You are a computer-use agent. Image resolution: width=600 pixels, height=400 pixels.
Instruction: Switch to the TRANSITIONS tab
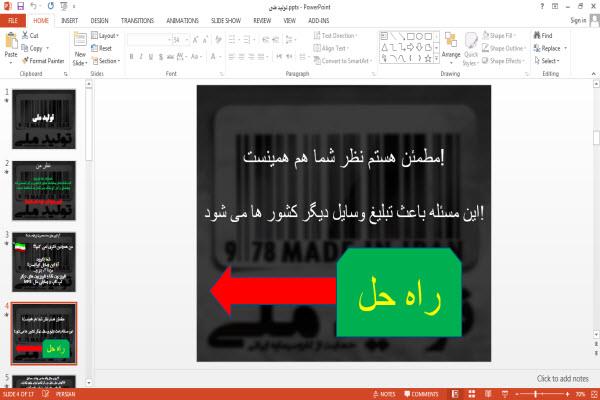point(137,21)
